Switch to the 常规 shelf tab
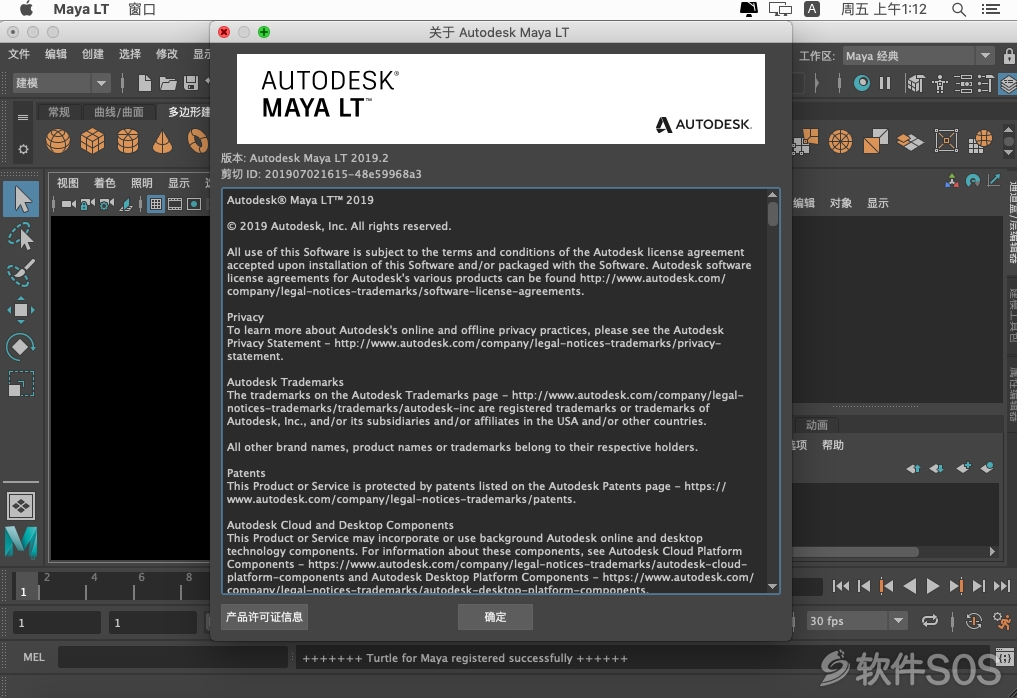Screen dimensions: 1017x698 58,112
